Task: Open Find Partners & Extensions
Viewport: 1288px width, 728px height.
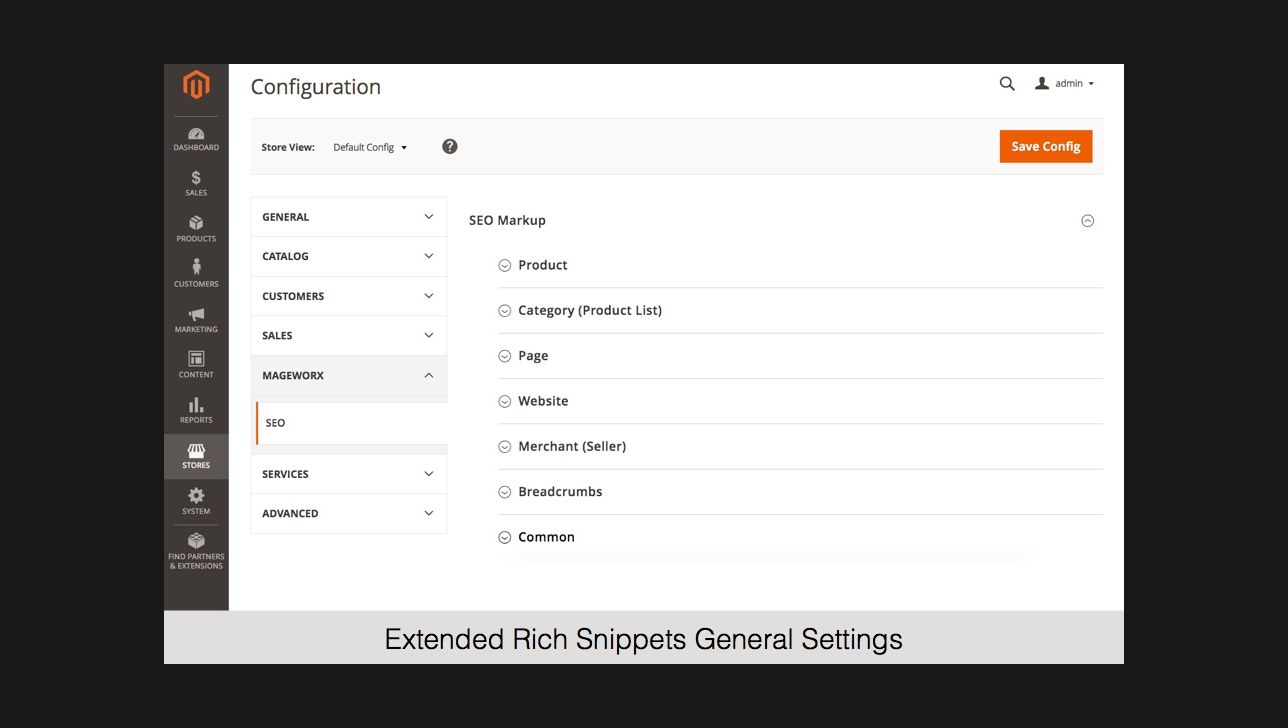Action: [x=196, y=551]
